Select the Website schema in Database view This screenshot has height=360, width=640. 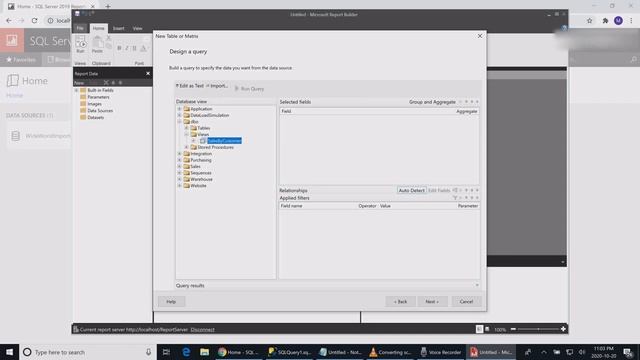(x=198, y=186)
